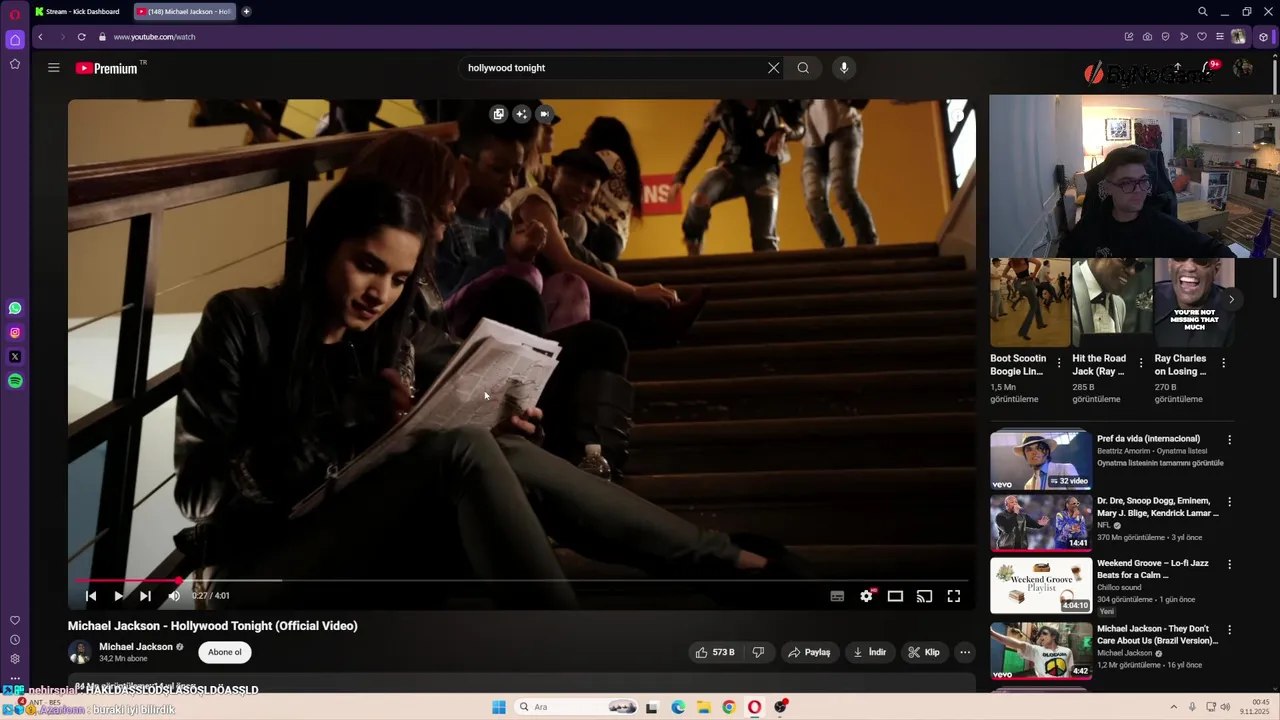Open the YouTube account avatar menu
1280x720 pixels.
click(x=1243, y=68)
